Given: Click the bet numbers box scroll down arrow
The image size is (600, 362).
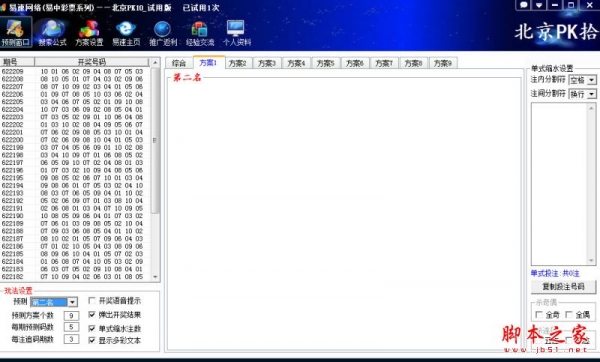Looking at the screenshot, I should (x=591, y=260).
